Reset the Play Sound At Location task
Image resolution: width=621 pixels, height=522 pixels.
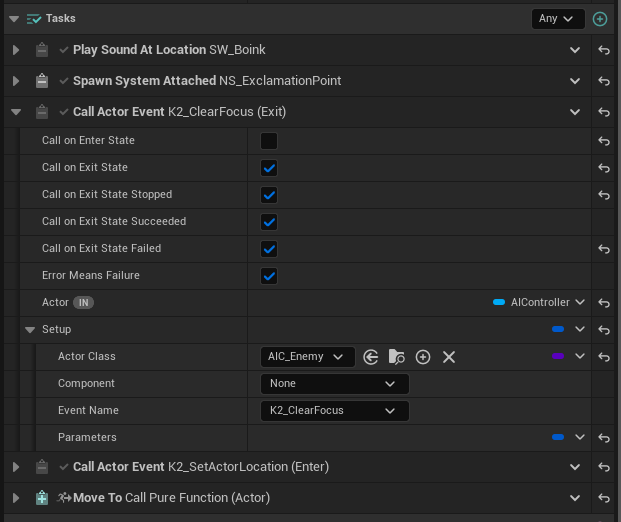tap(604, 50)
